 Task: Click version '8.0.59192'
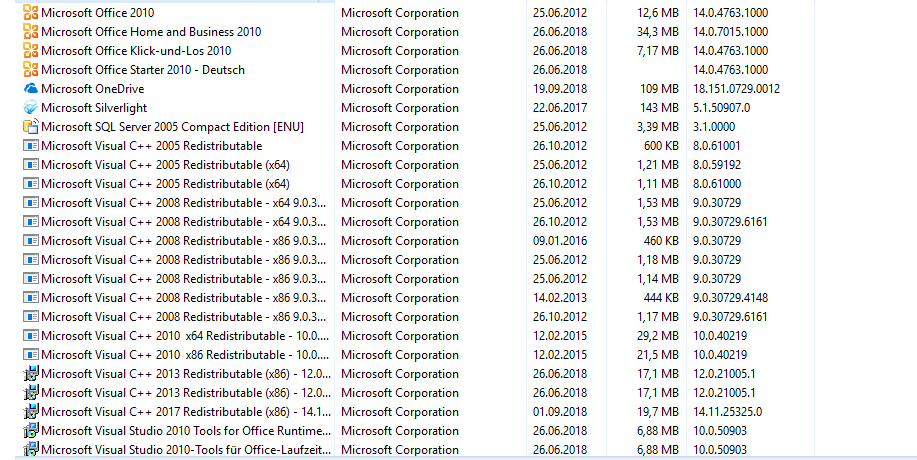pyautogui.click(x=717, y=164)
